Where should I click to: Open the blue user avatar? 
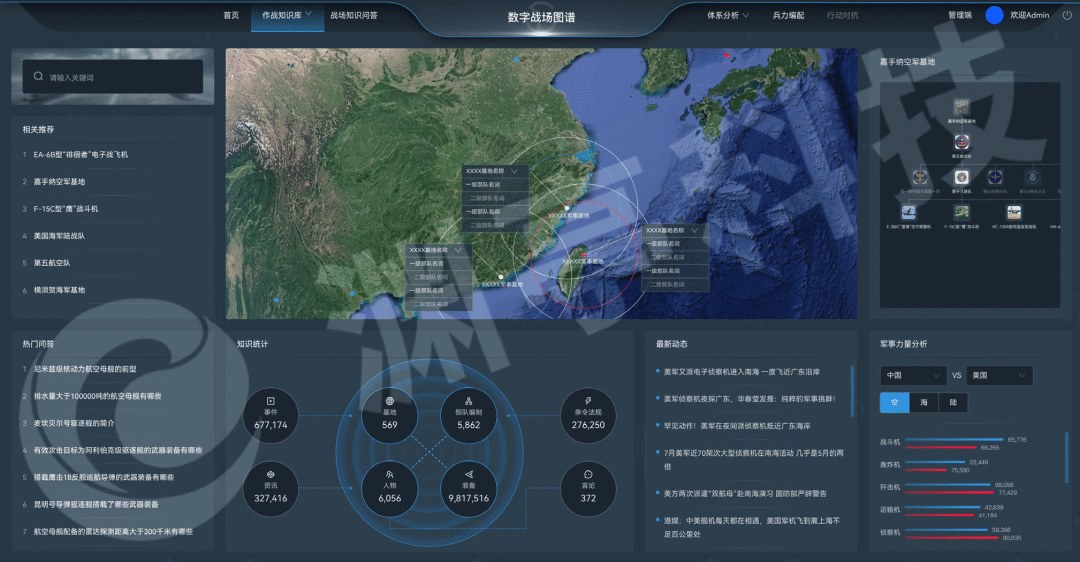click(994, 15)
